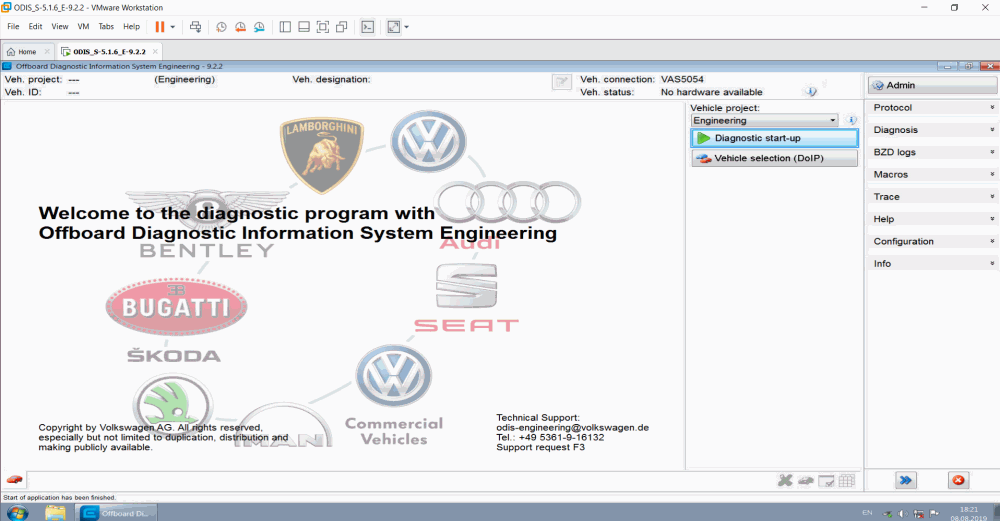The height and width of the screenshot is (521, 1000).
Task: Open the Tabs menu
Action: click(106, 27)
